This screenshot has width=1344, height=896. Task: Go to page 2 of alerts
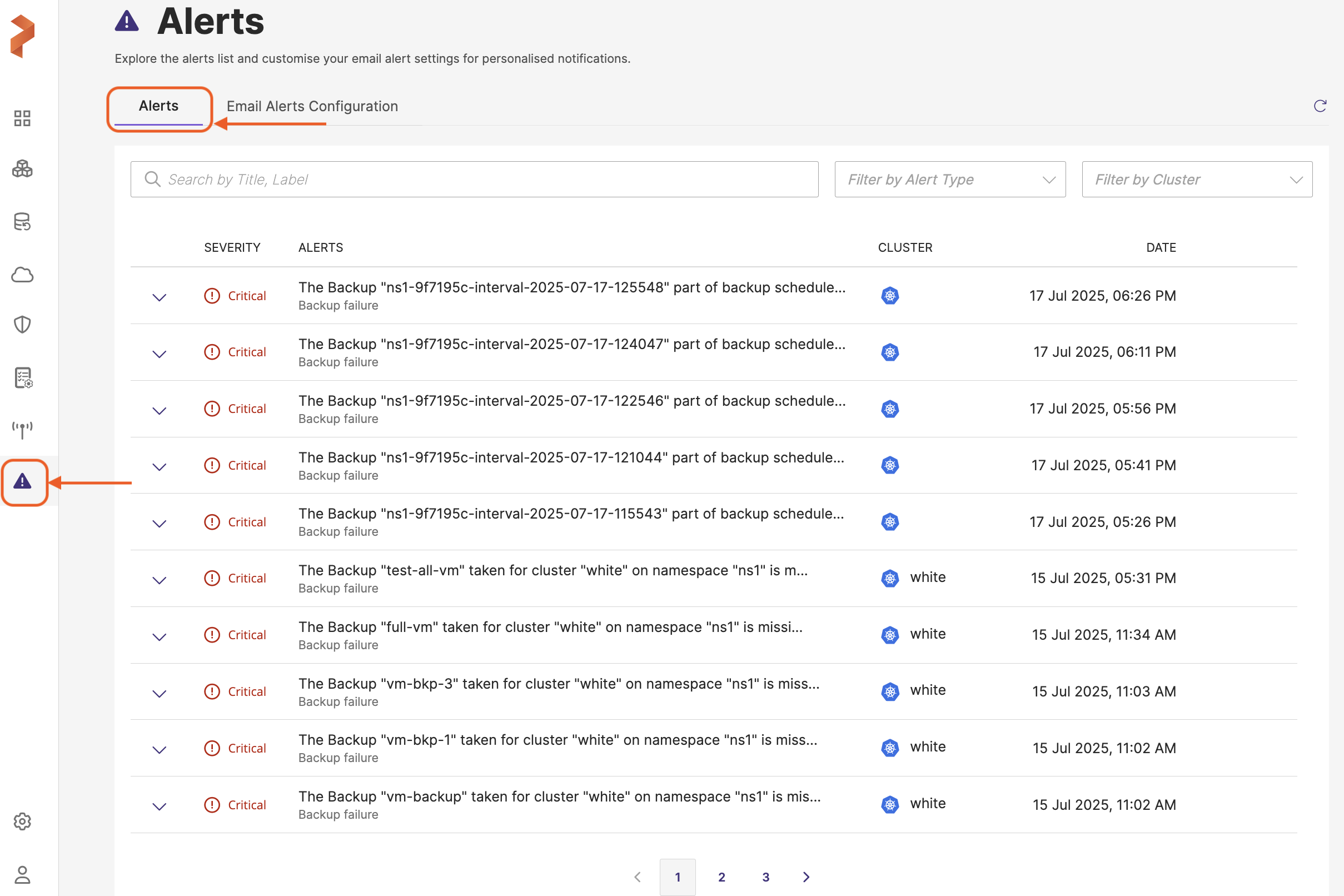(x=721, y=877)
